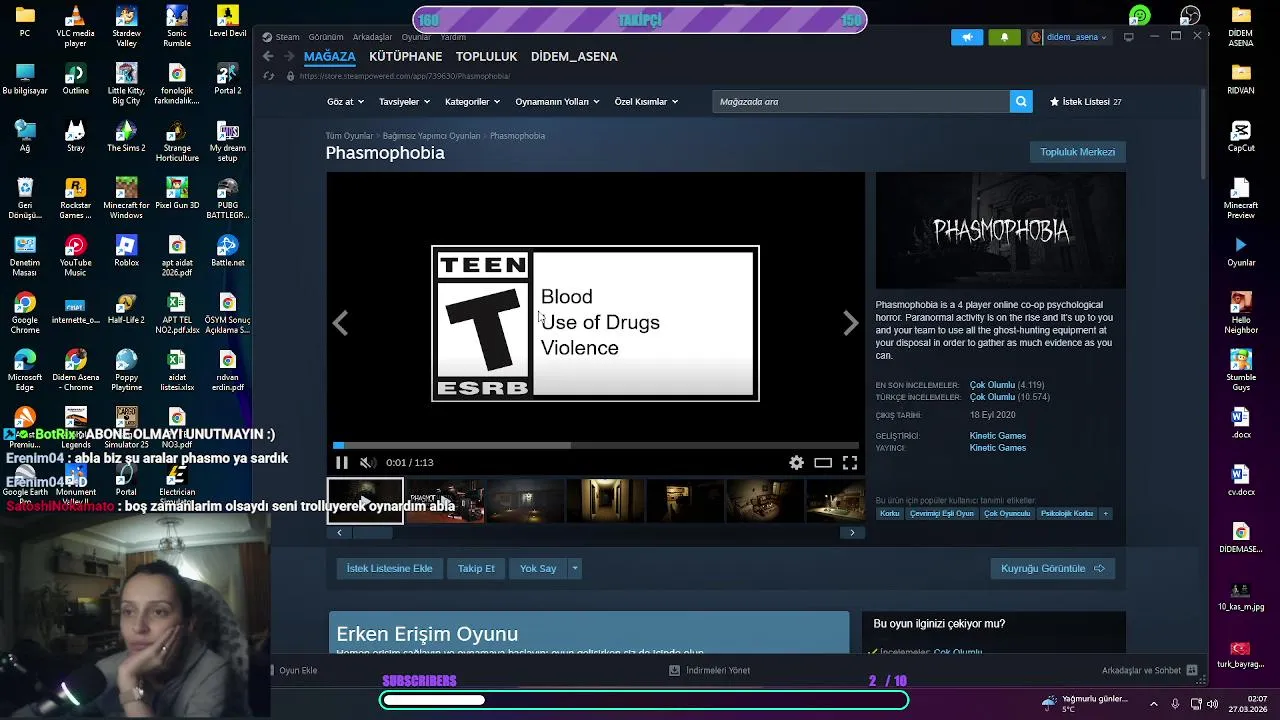Open the didem_asena account dropdown
The height and width of the screenshot is (720, 1280).
(1069, 37)
